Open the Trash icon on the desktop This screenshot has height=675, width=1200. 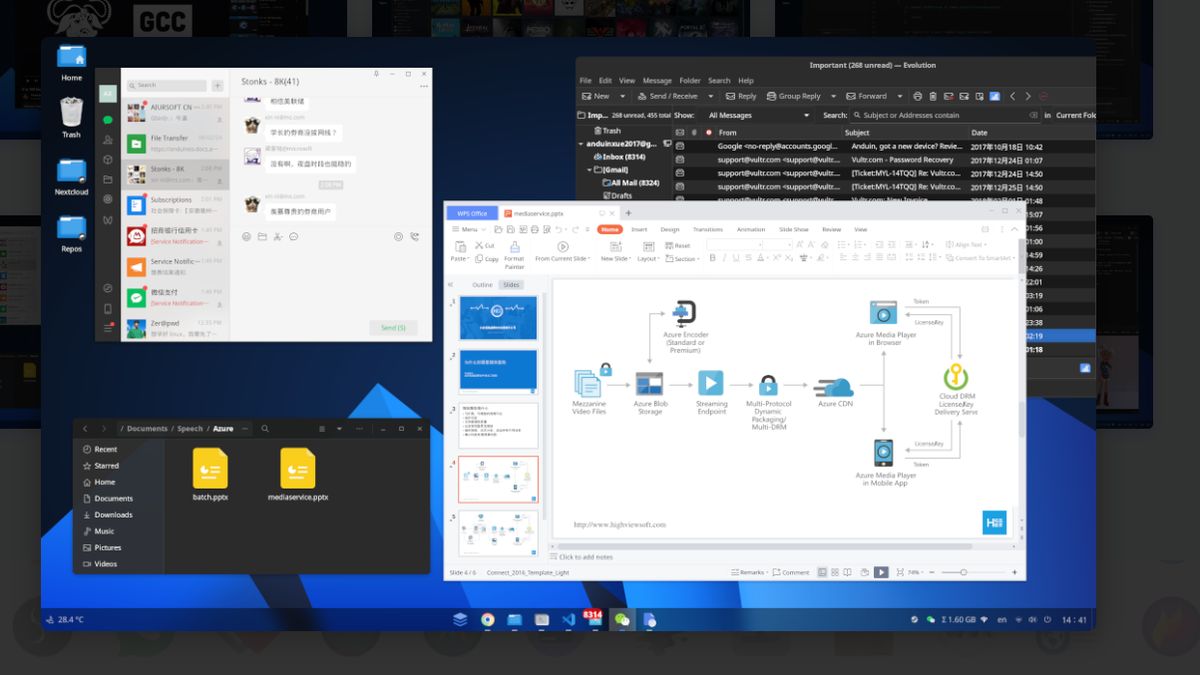(x=71, y=112)
